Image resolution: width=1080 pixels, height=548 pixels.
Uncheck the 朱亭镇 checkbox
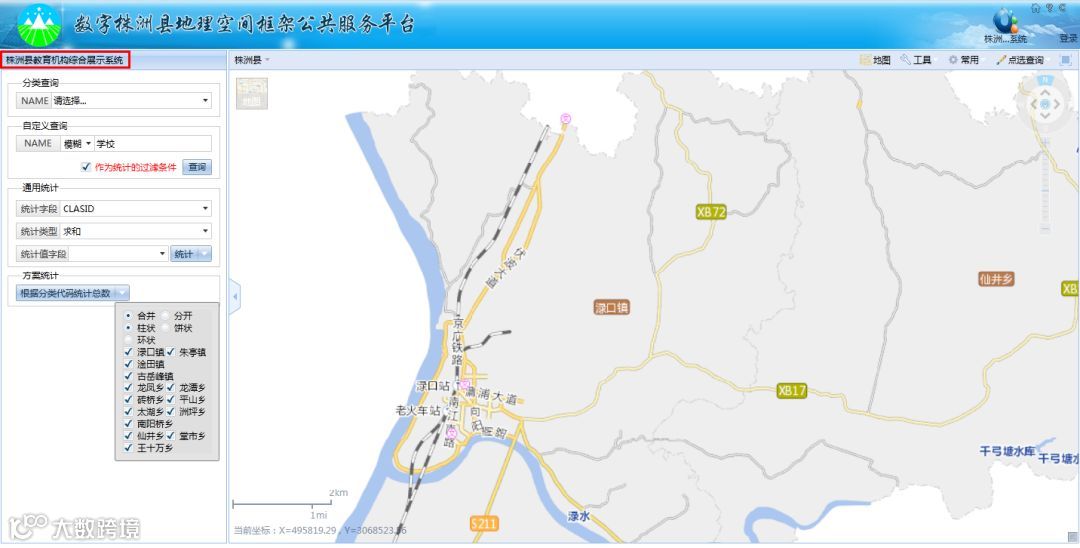point(171,352)
